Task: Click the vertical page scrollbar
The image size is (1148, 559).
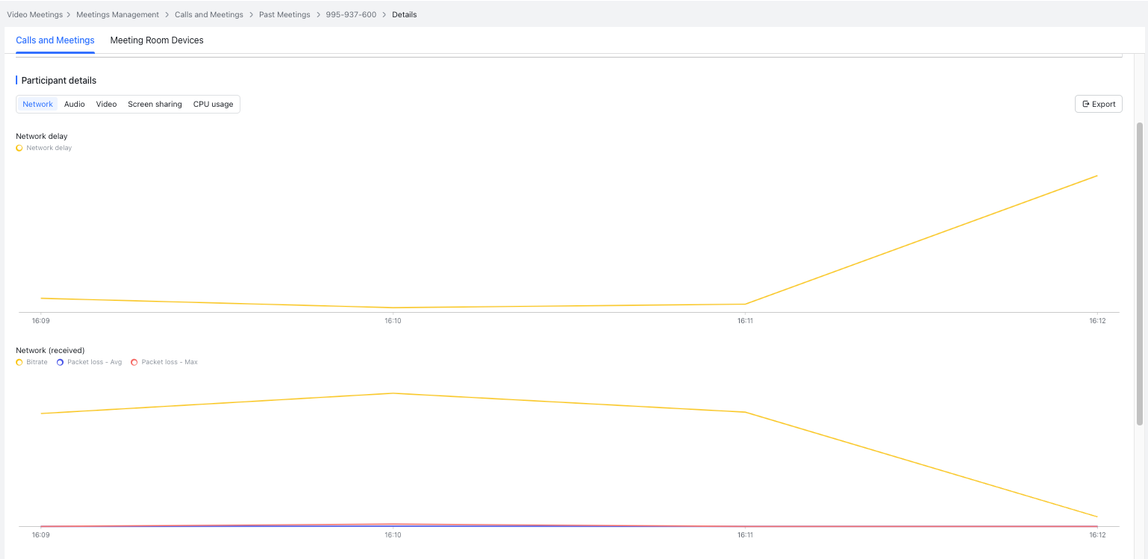Action: click(1139, 273)
